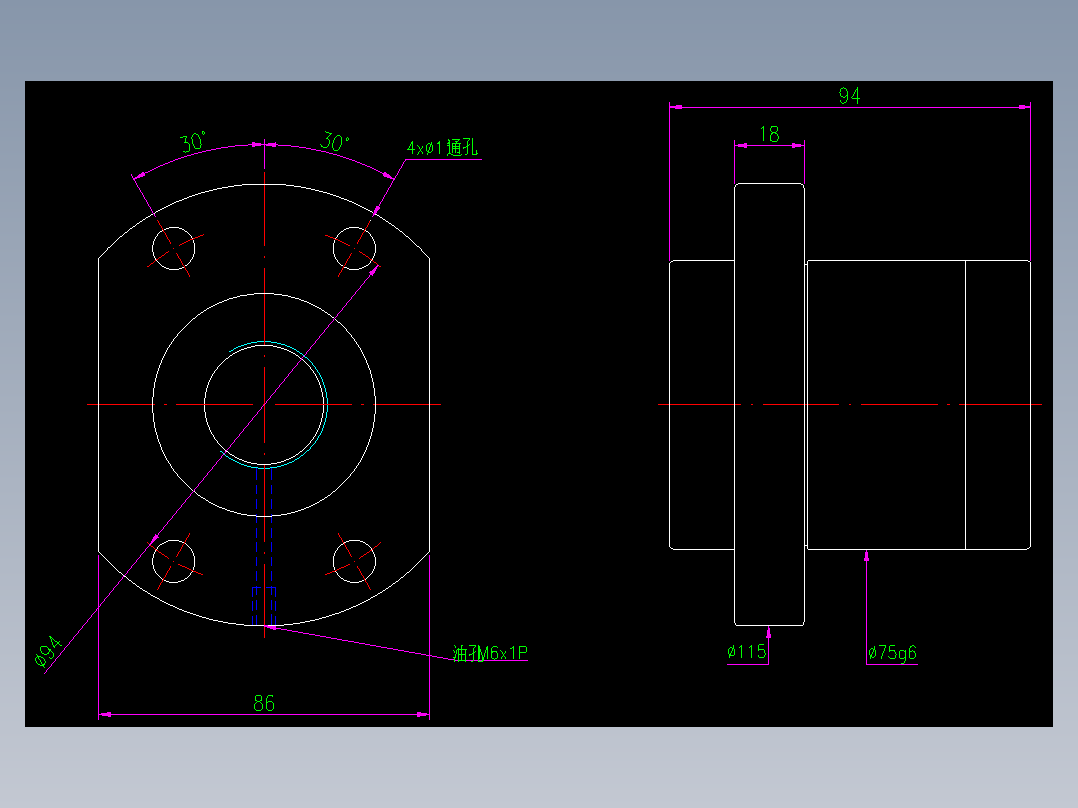1078x808 pixels.
Task: Click the lower-left mounting hole circle
Action: 173,561
